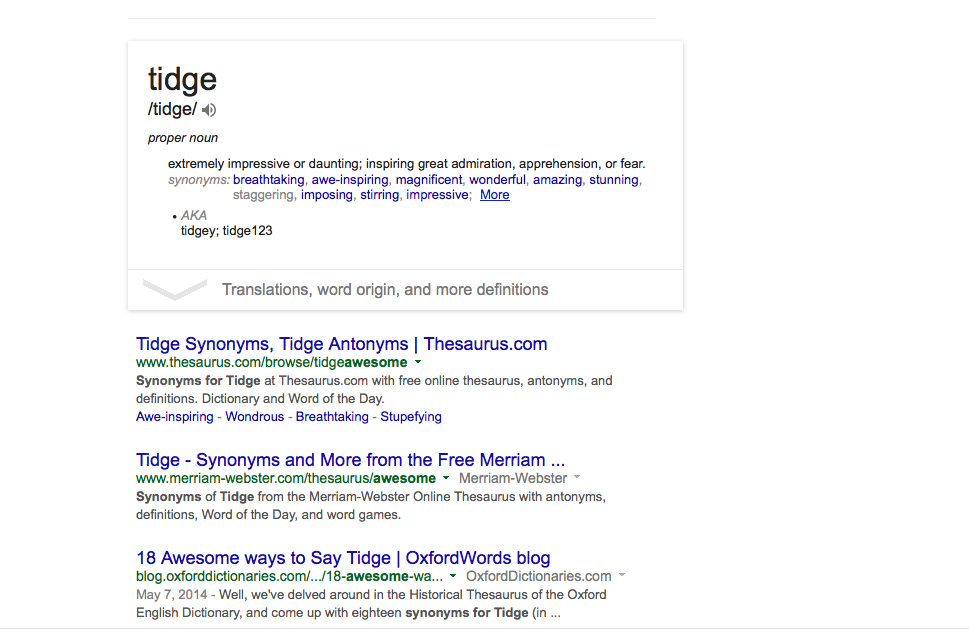
Task: Click the Stupefying sitelink
Action: tap(410, 416)
